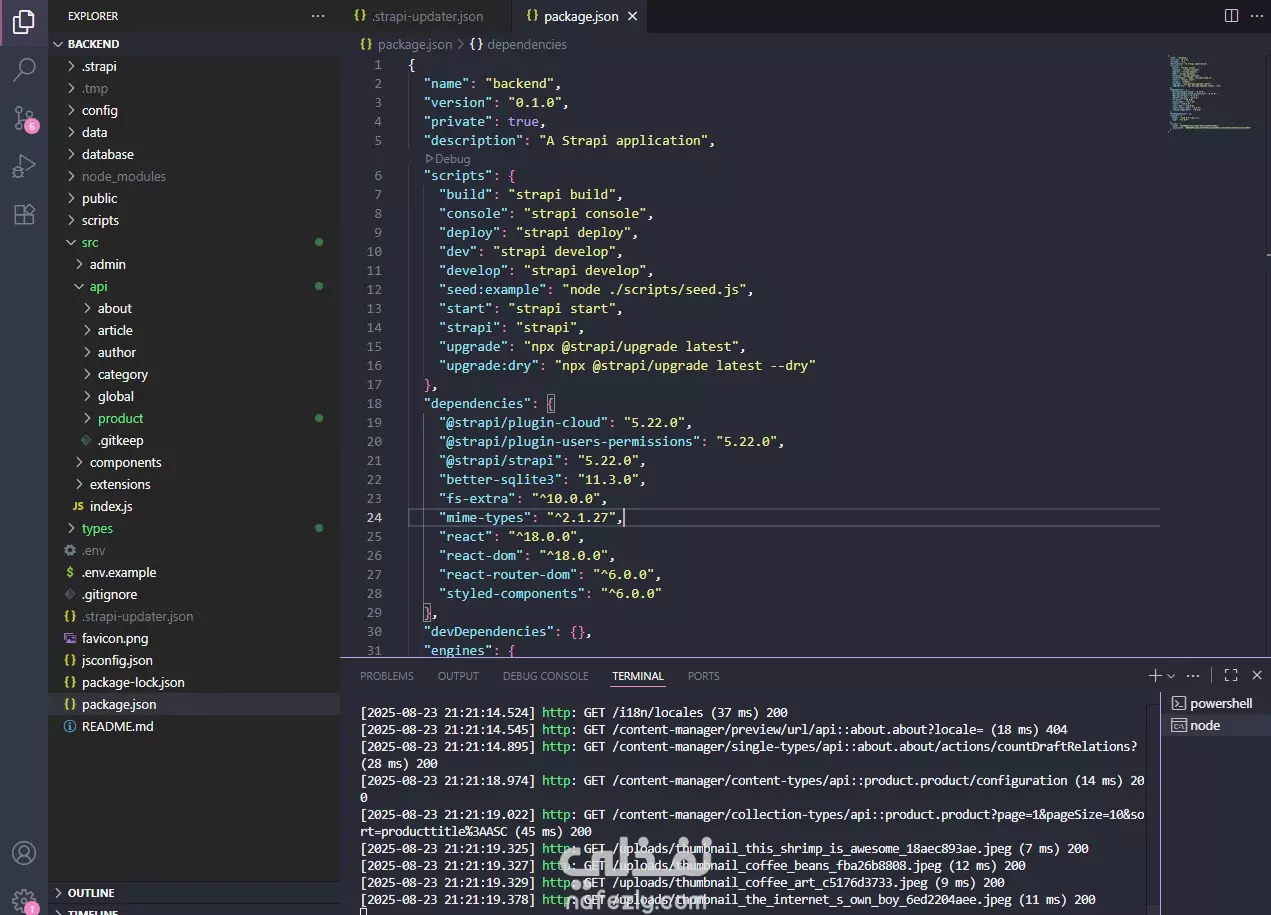Expand the types folder

[194, 528]
